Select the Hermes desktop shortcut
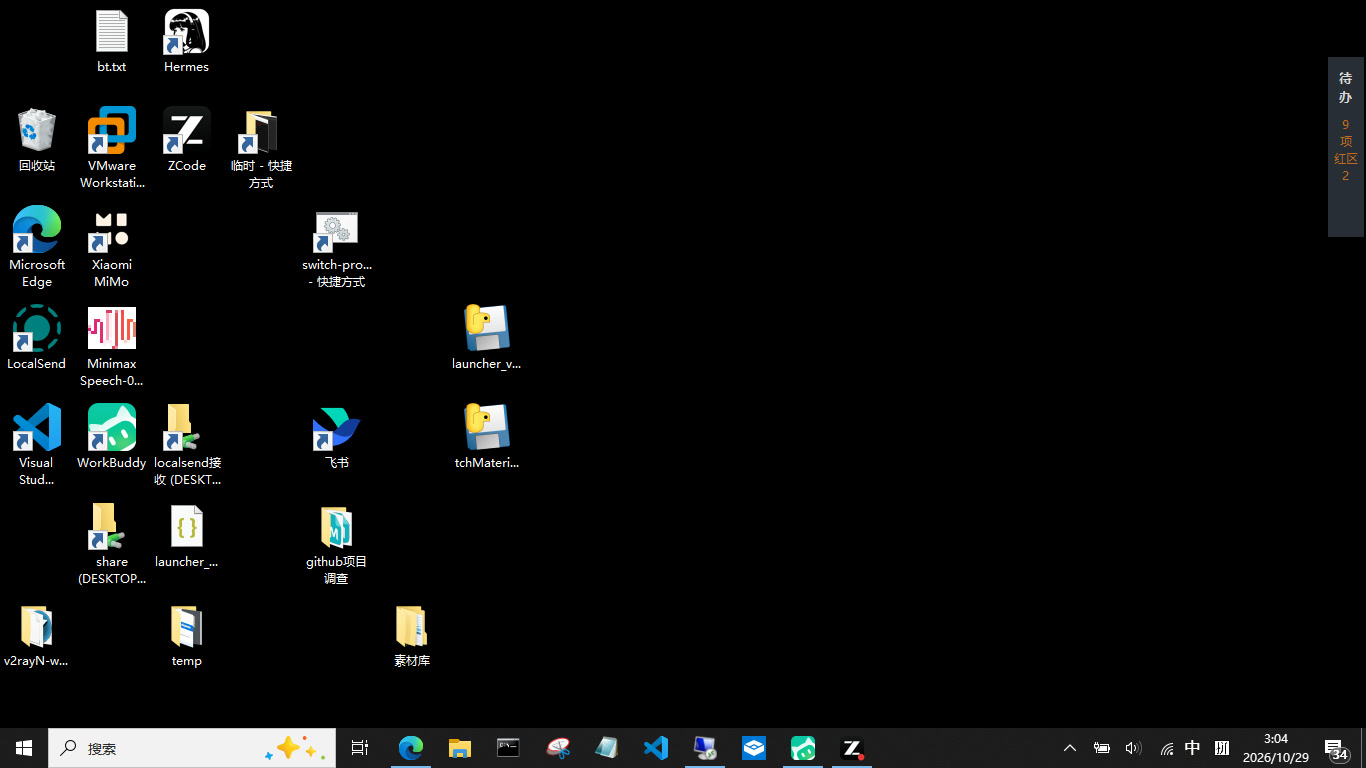 187,41
